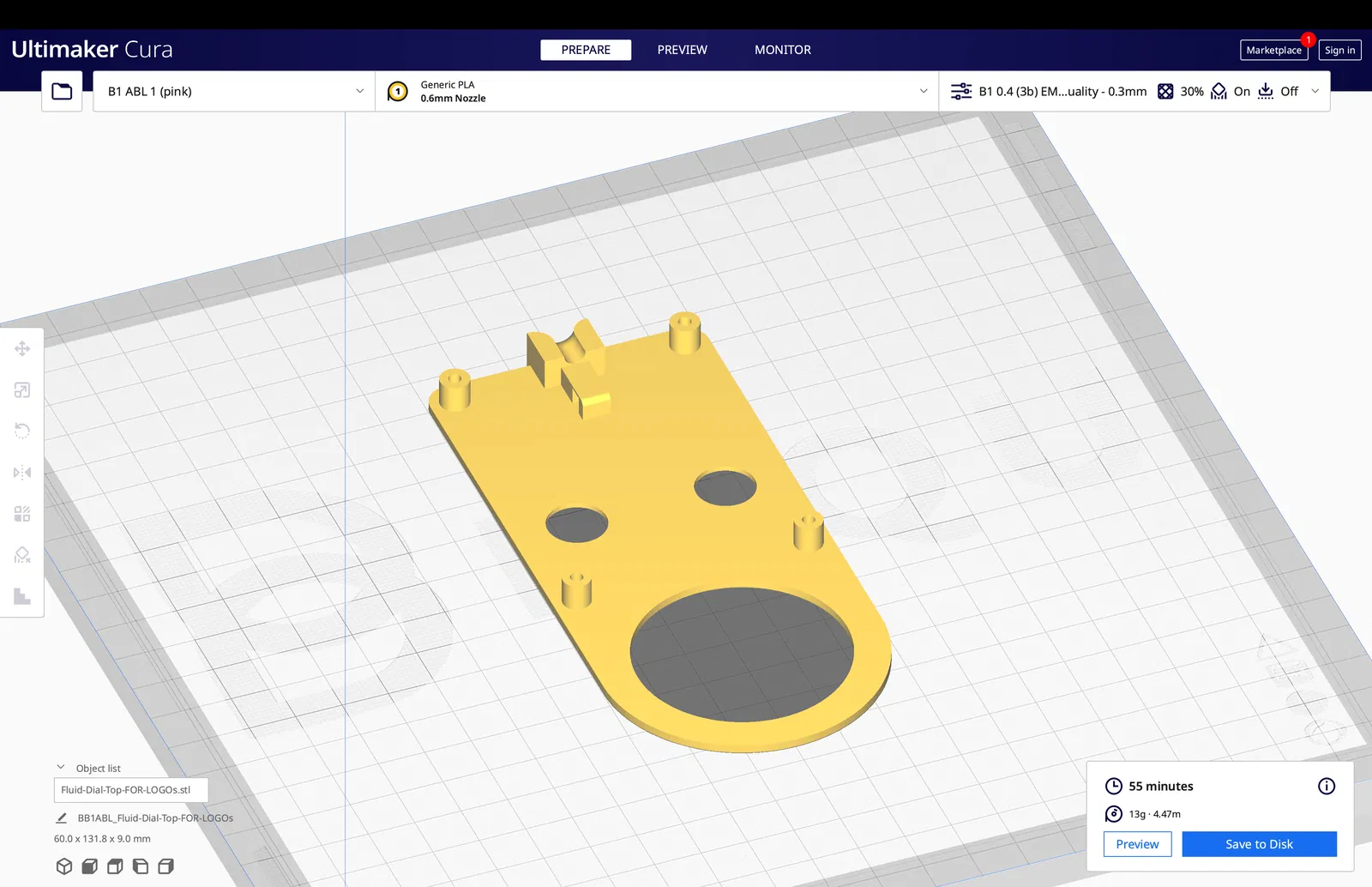
Task: Switch to the MONITOR tab
Action: tap(783, 50)
